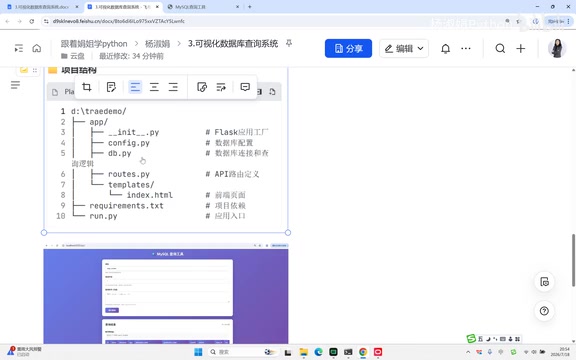Click the config.py line in code block
The image size is (576, 360).
point(129,143)
